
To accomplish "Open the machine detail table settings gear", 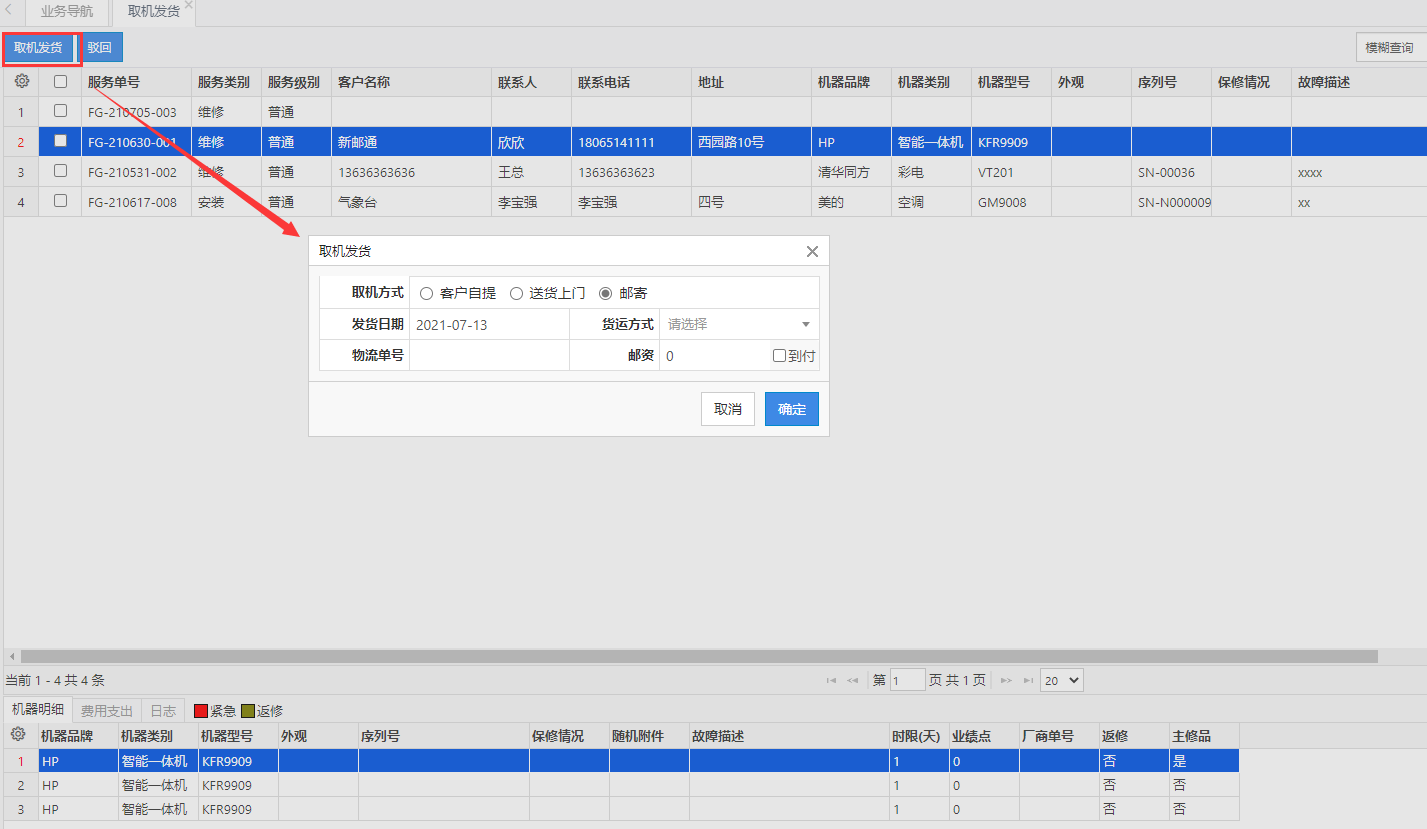I will click(x=18, y=735).
